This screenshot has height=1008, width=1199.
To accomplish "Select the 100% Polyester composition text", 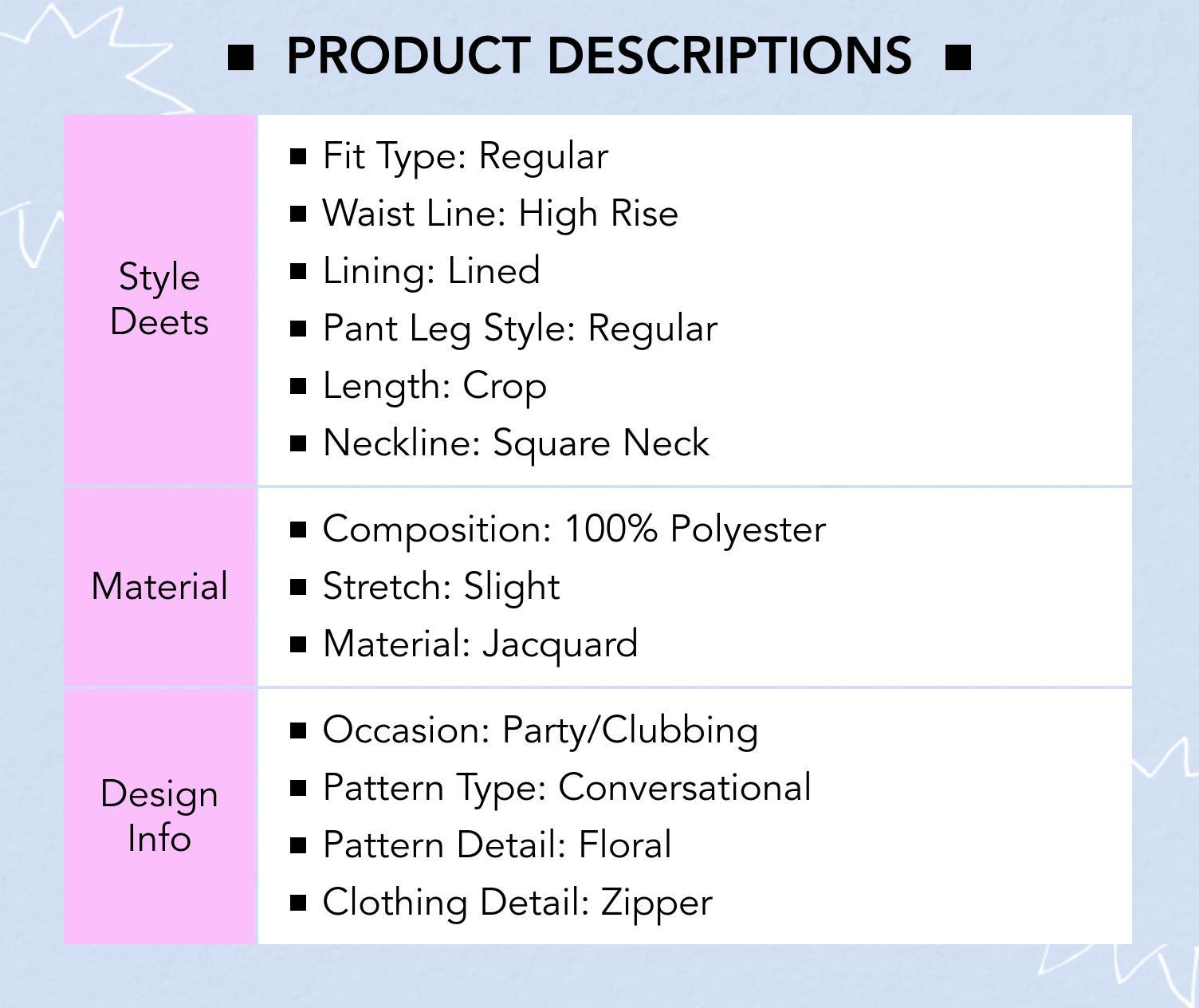I will (694, 530).
